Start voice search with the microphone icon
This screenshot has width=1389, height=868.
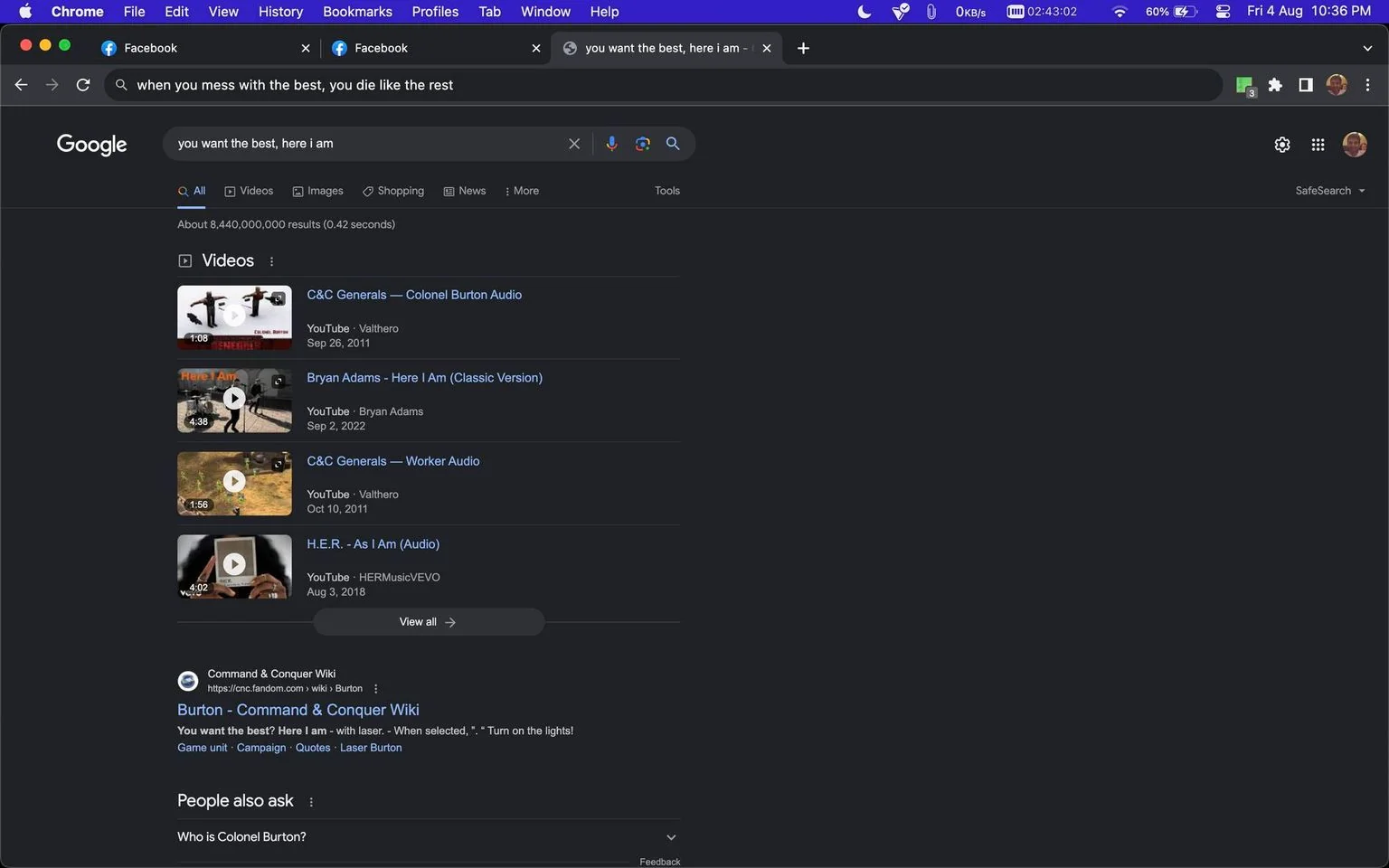click(x=611, y=144)
